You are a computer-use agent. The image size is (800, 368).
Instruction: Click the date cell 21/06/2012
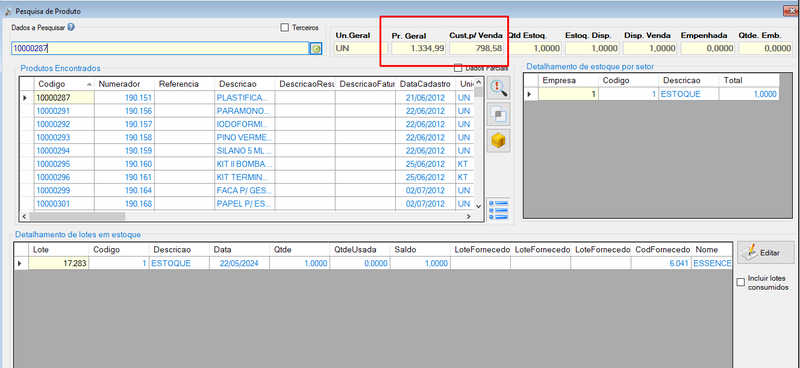tap(426, 97)
